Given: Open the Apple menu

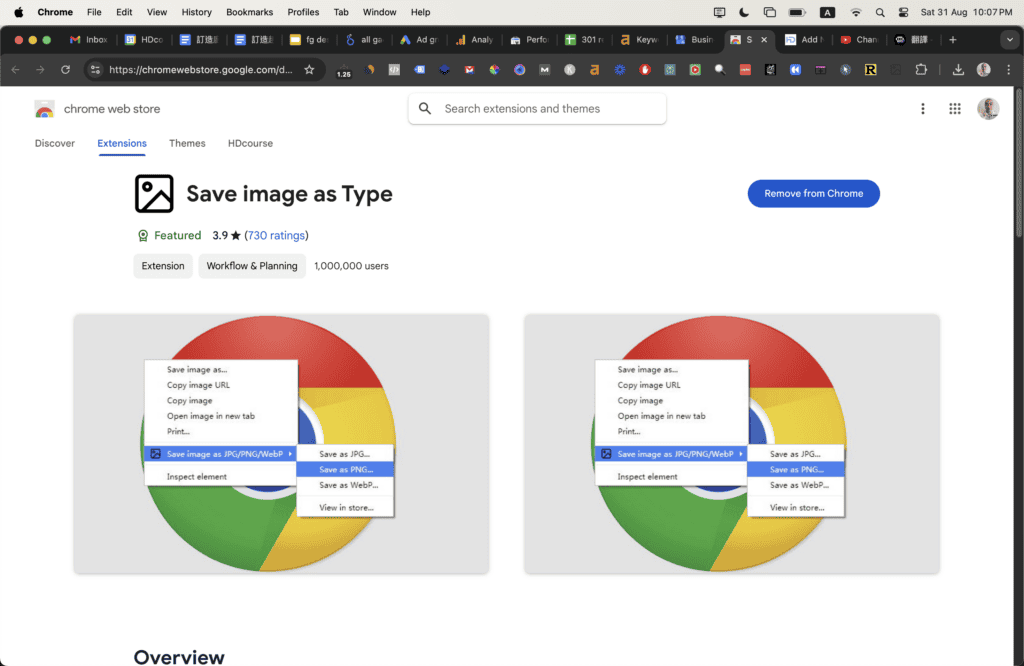Looking at the screenshot, I should 18,12.
